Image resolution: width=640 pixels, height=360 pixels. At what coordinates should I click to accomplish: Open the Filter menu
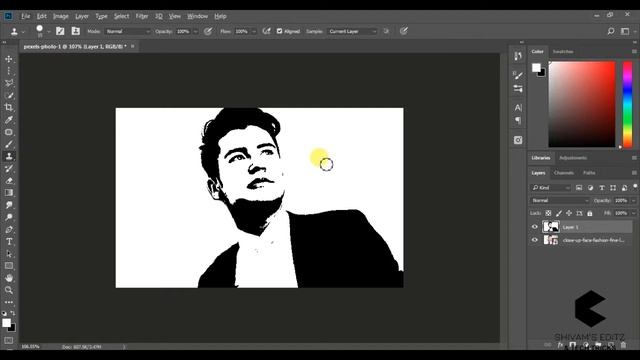[142, 16]
